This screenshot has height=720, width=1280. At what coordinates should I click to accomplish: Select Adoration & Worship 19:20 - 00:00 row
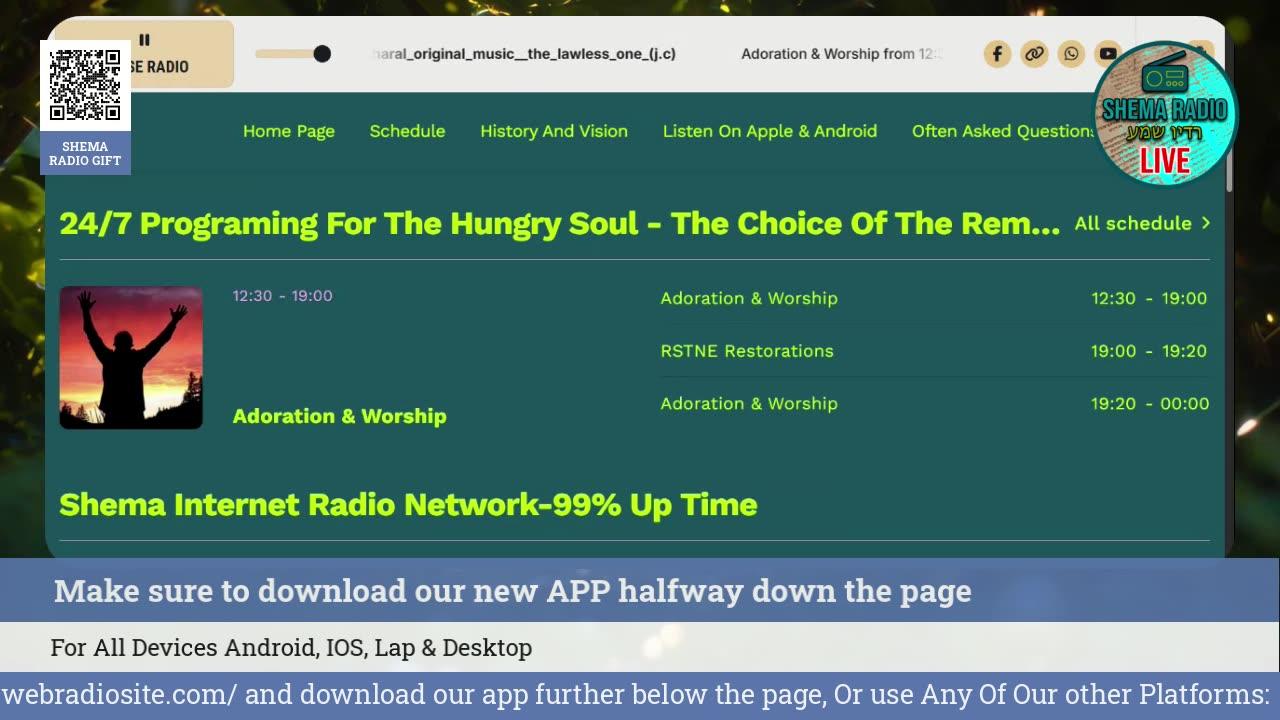coord(934,404)
